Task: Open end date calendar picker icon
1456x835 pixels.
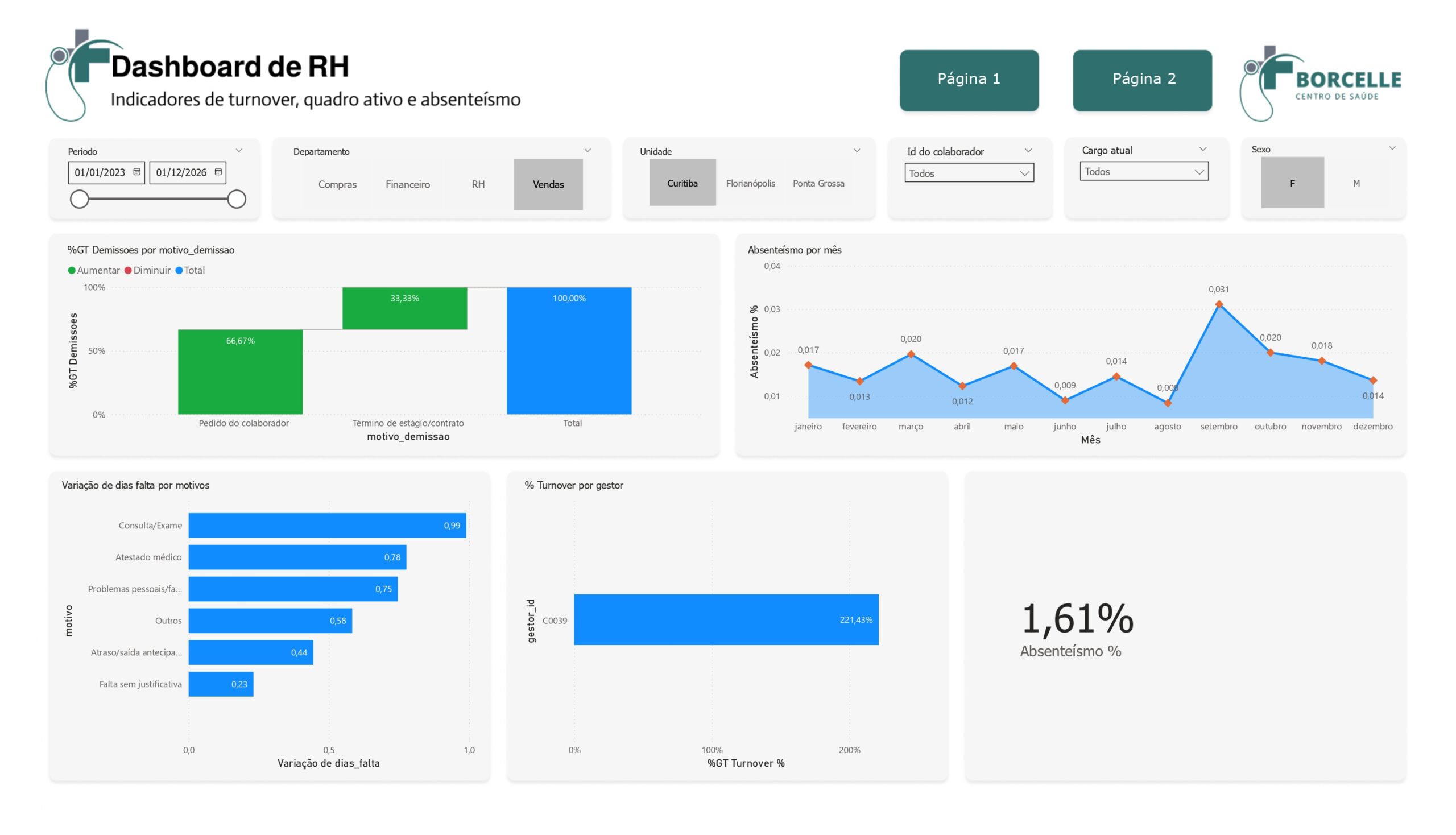Action: [218, 172]
